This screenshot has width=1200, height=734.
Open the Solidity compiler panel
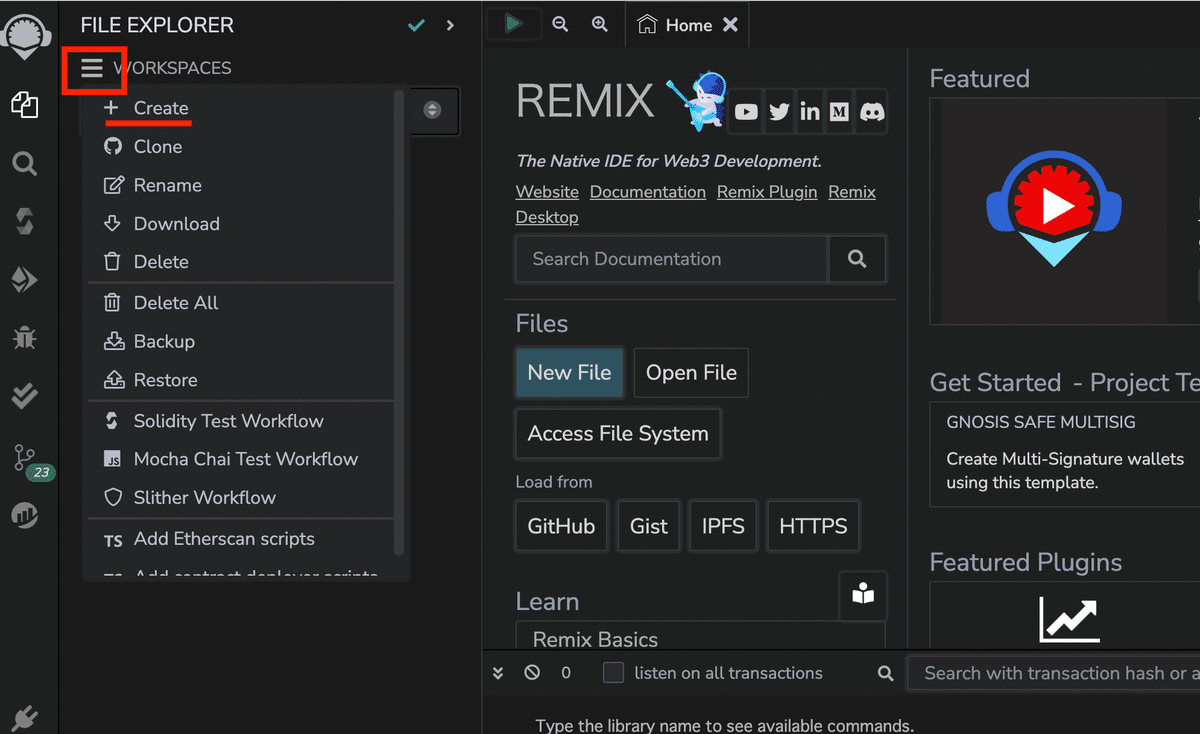coord(25,221)
